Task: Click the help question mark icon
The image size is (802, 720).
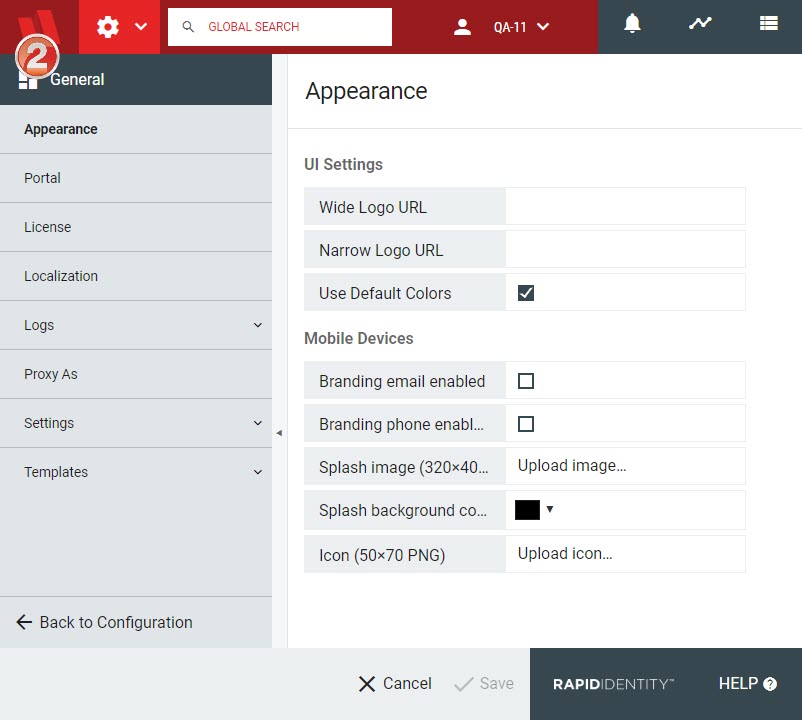Action: point(770,684)
